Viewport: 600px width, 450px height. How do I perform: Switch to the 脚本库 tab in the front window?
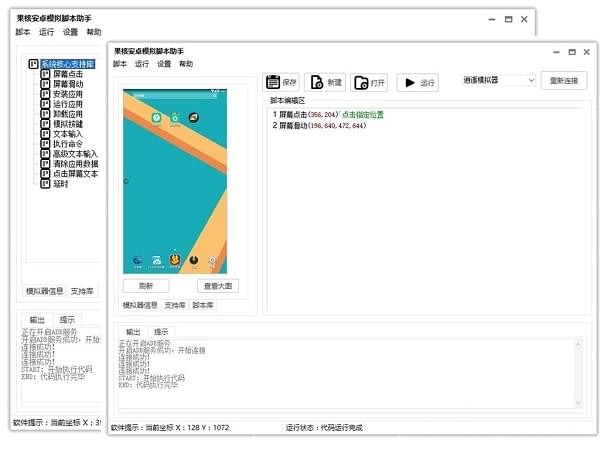click(x=203, y=305)
